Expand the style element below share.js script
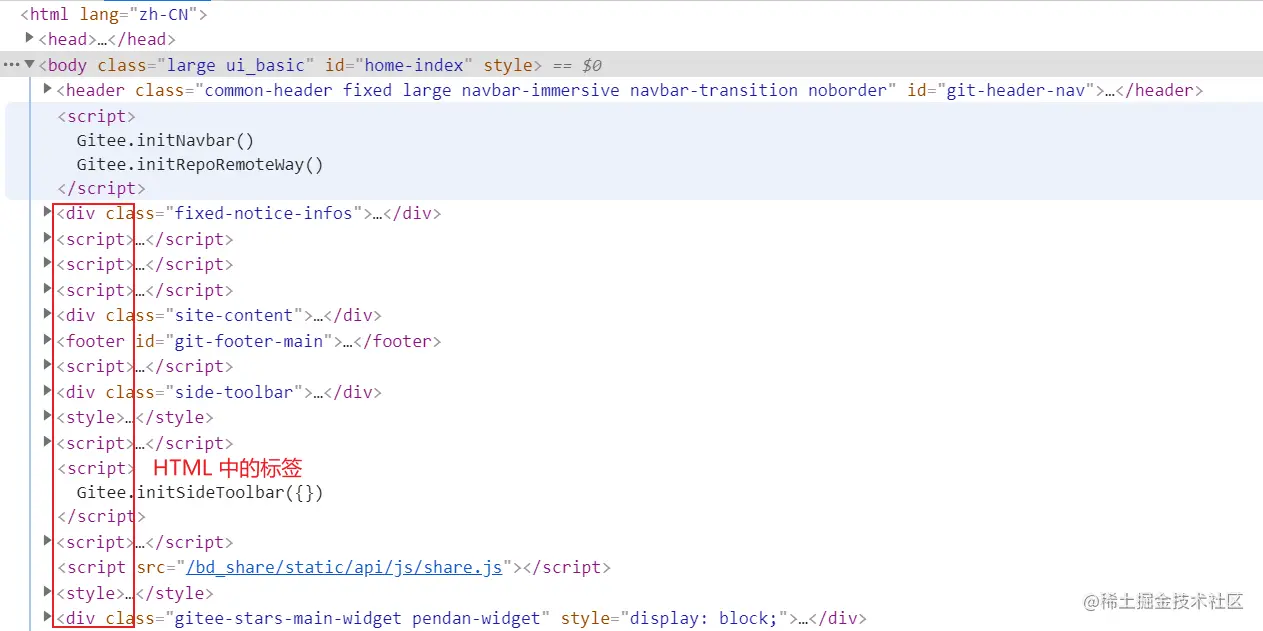The width and height of the screenshot is (1263, 631). click(x=47, y=592)
